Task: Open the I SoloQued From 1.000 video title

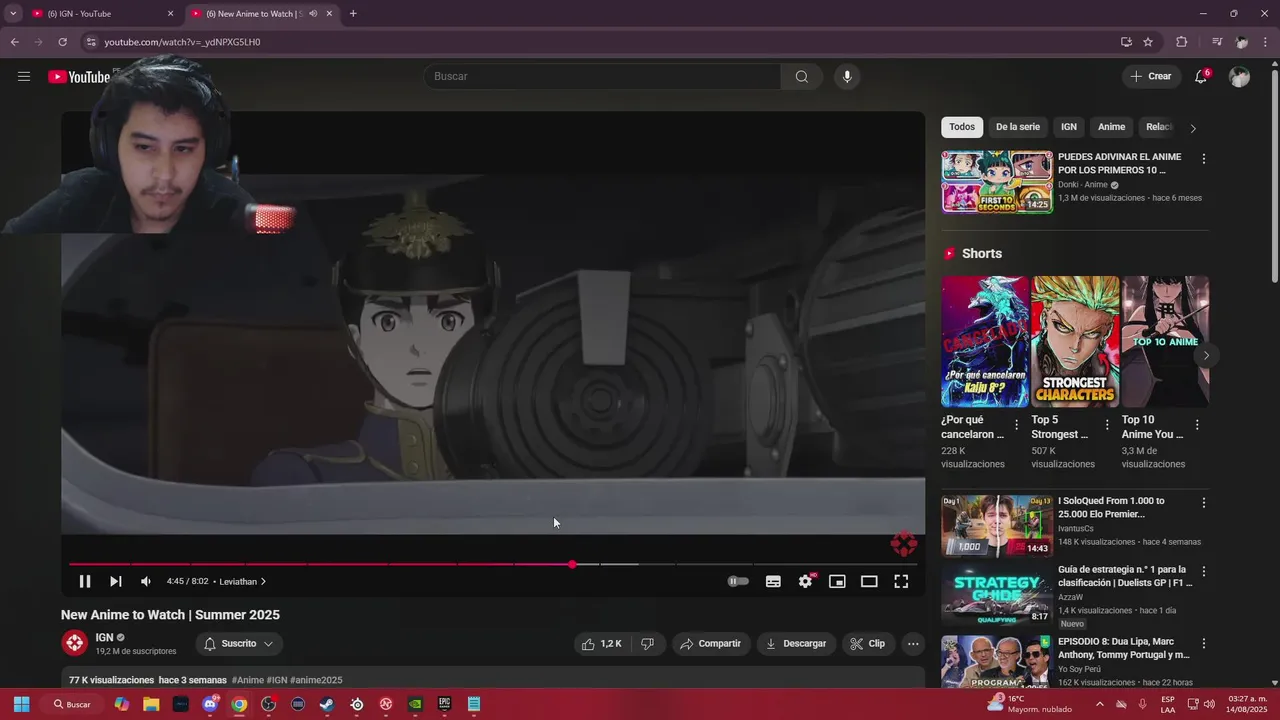Action: click(1111, 507)
